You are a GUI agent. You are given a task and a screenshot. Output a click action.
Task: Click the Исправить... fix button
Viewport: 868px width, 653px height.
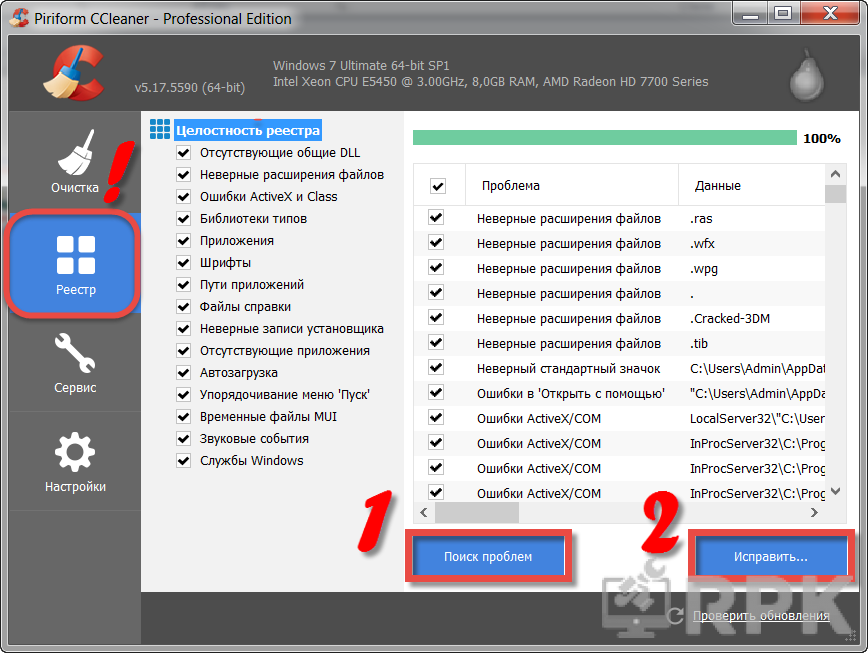[771, 556]
